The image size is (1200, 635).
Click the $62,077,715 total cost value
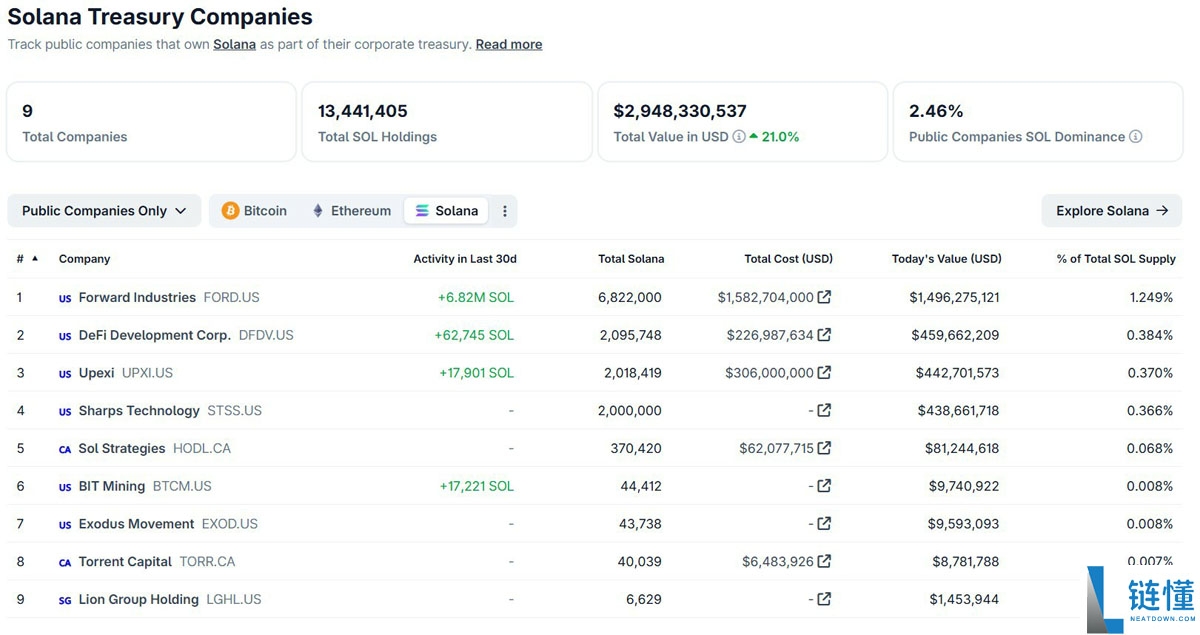(777, 448)
